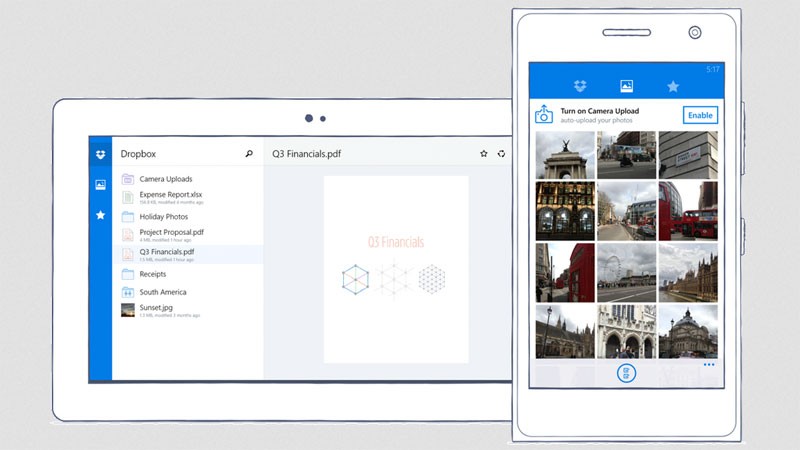Tap the London Eye ferris wheel photo

[627, 272]
